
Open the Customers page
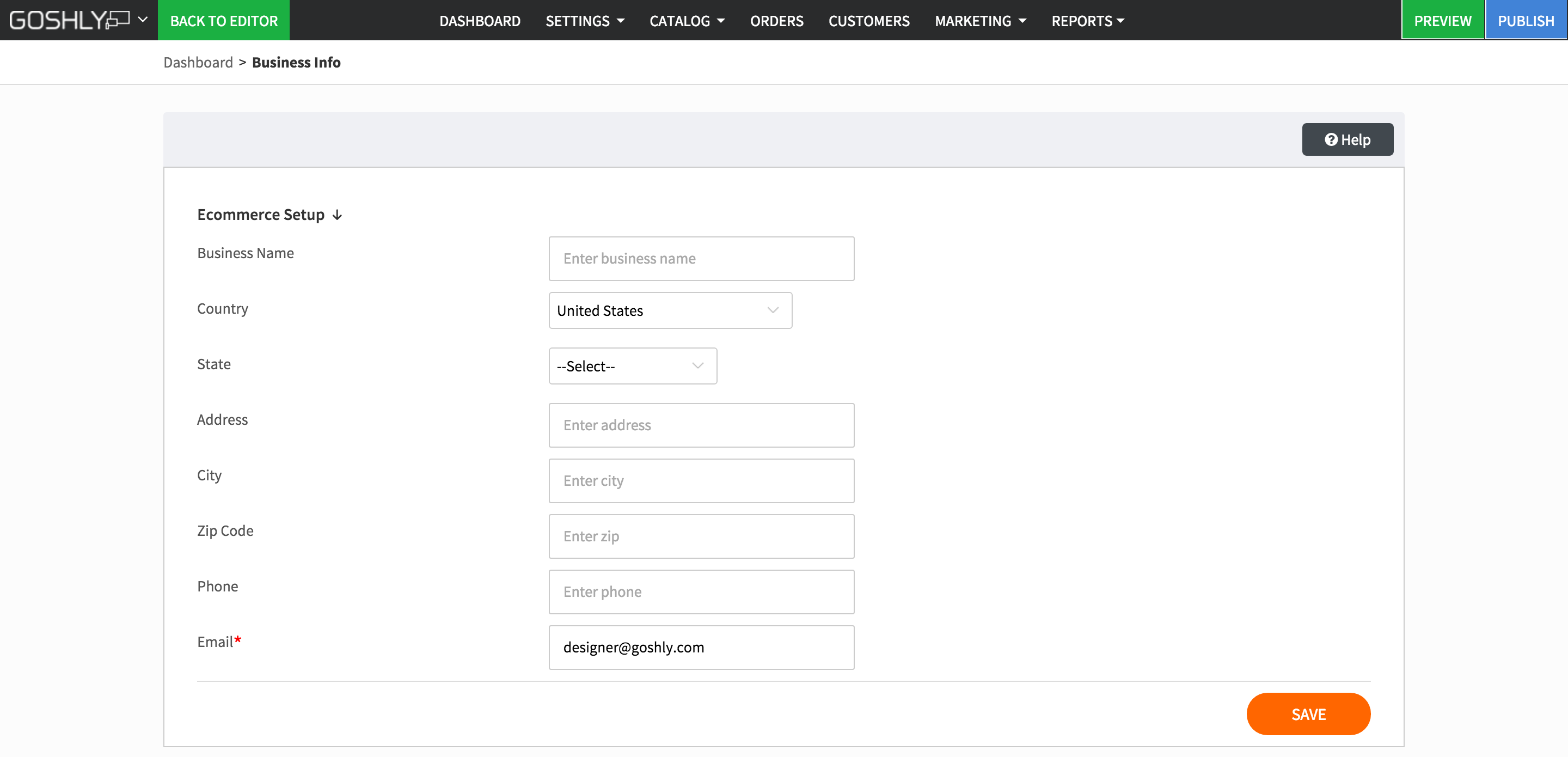click(868, 21)
